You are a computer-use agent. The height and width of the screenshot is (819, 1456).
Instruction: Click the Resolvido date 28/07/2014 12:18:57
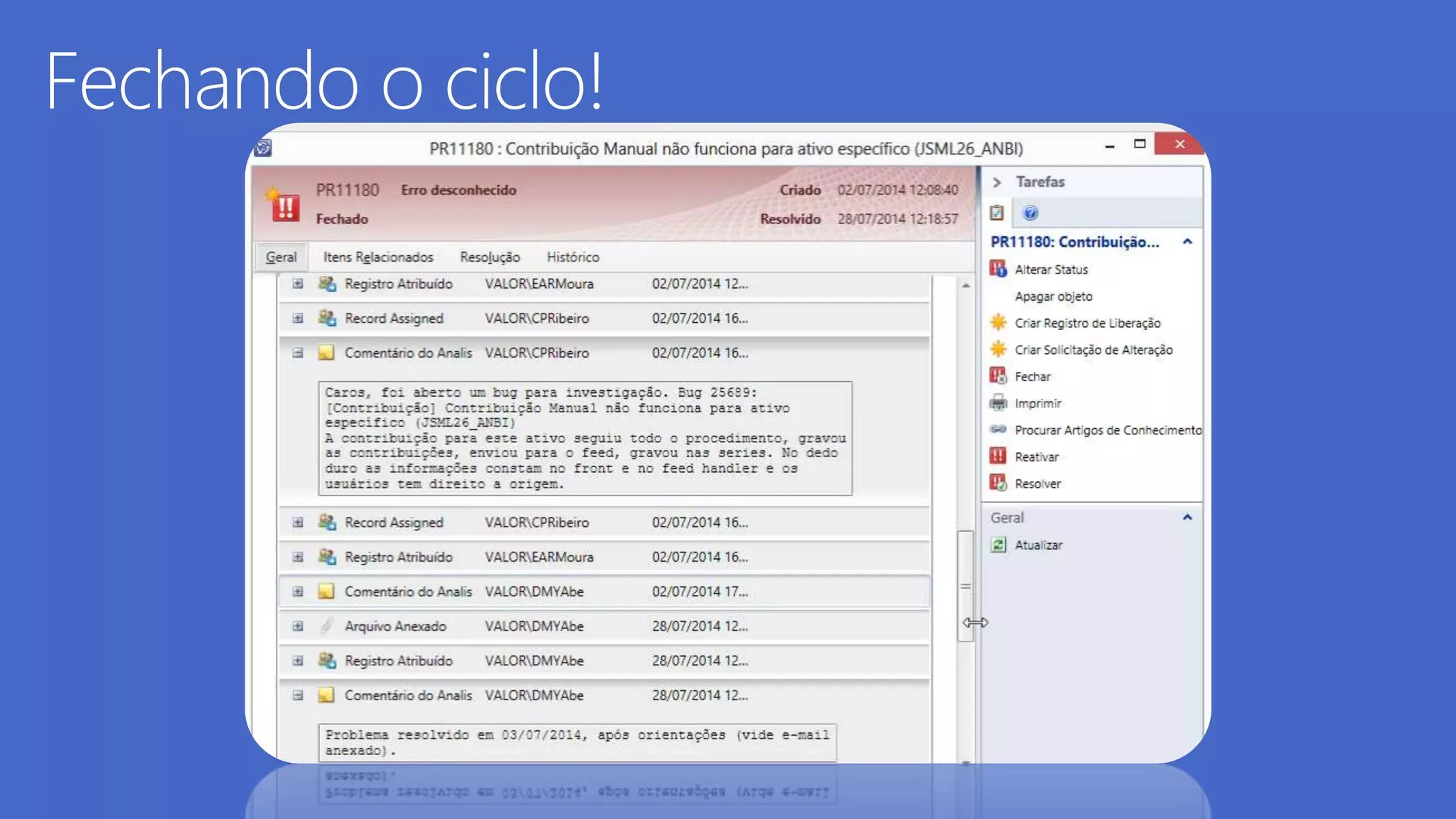click(897, 219)
